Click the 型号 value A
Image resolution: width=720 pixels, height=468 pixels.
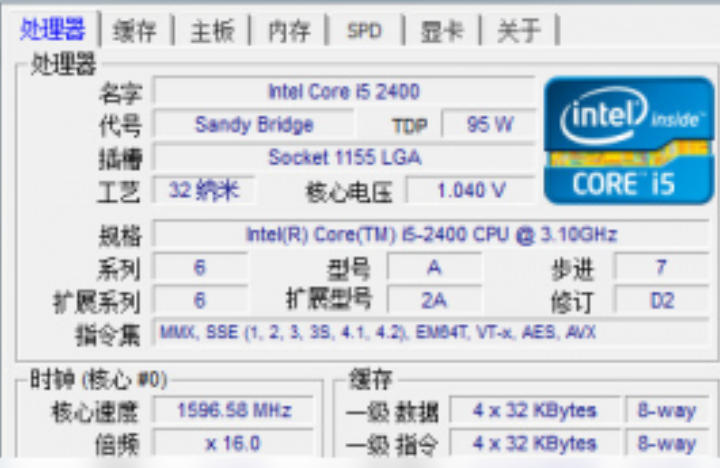tap(434, 267)
